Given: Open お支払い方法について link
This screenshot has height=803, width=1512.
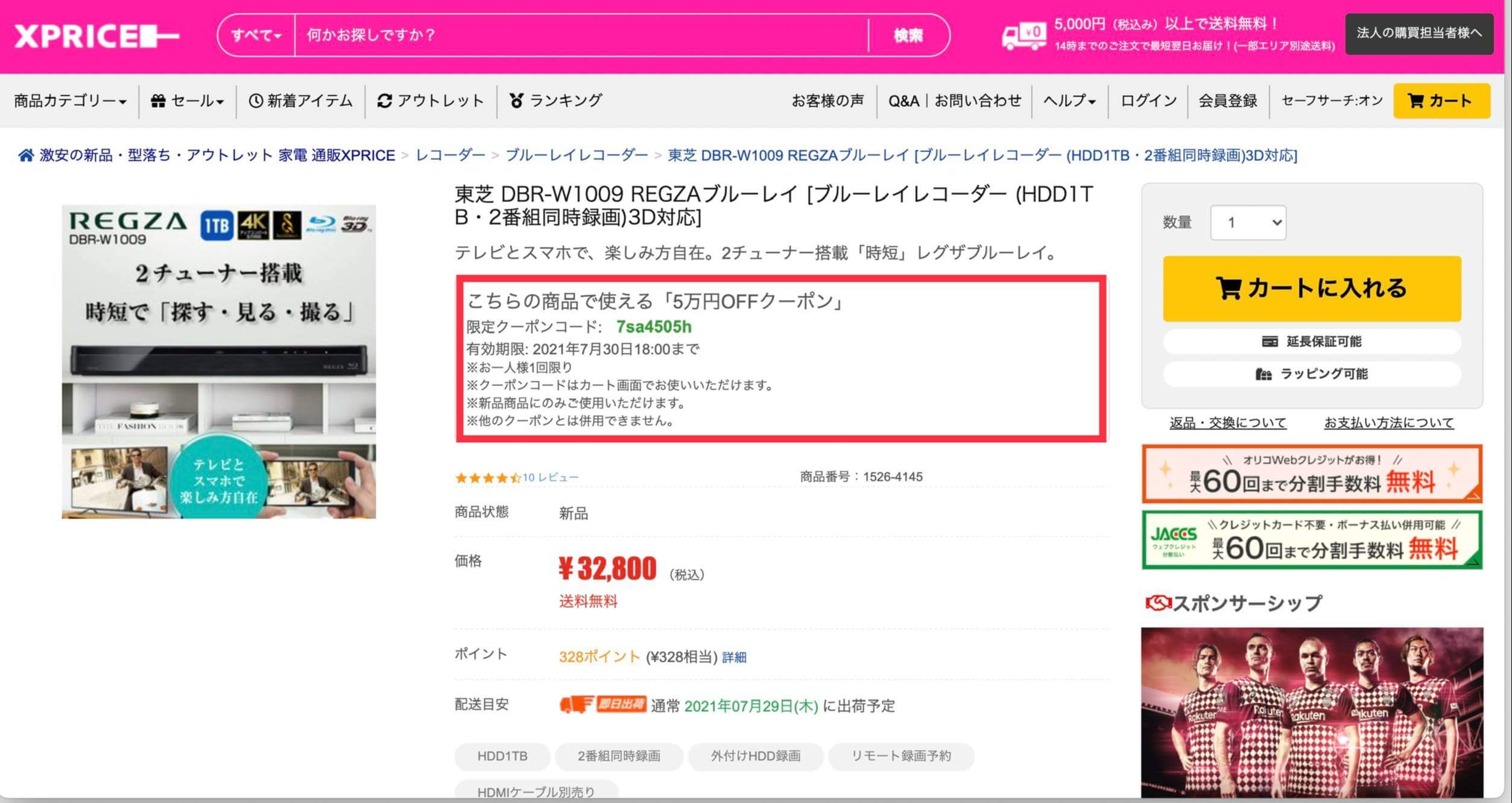Looking at the screenshot, I should (x=1389, y=423).
